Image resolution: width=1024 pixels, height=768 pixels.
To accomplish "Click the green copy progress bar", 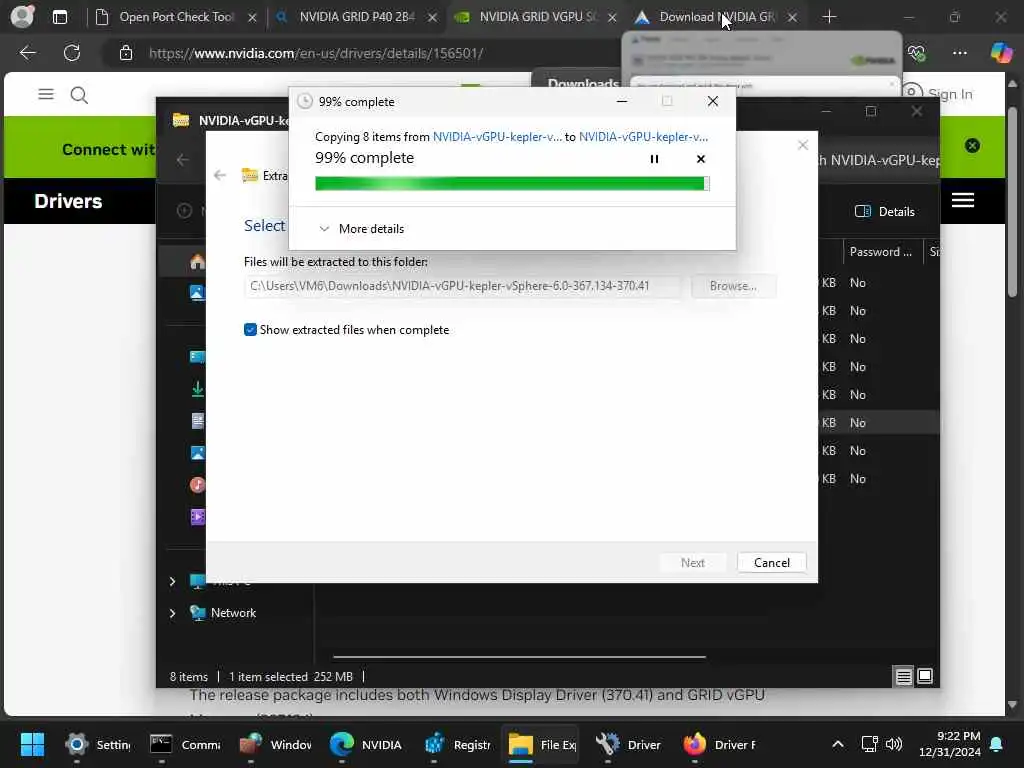I will [512, 184].
